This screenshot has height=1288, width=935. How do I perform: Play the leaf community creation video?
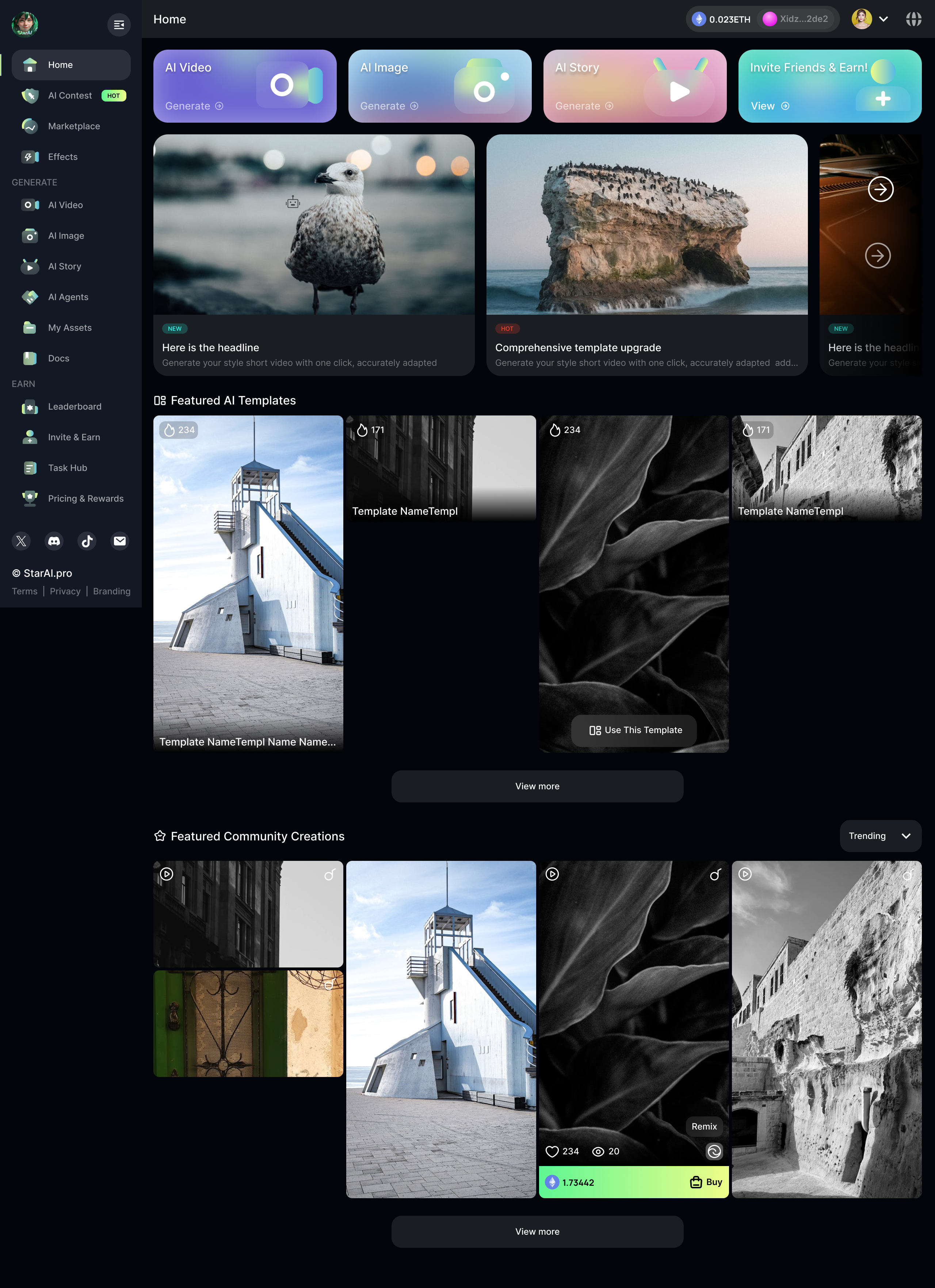(x=552, y=874)
